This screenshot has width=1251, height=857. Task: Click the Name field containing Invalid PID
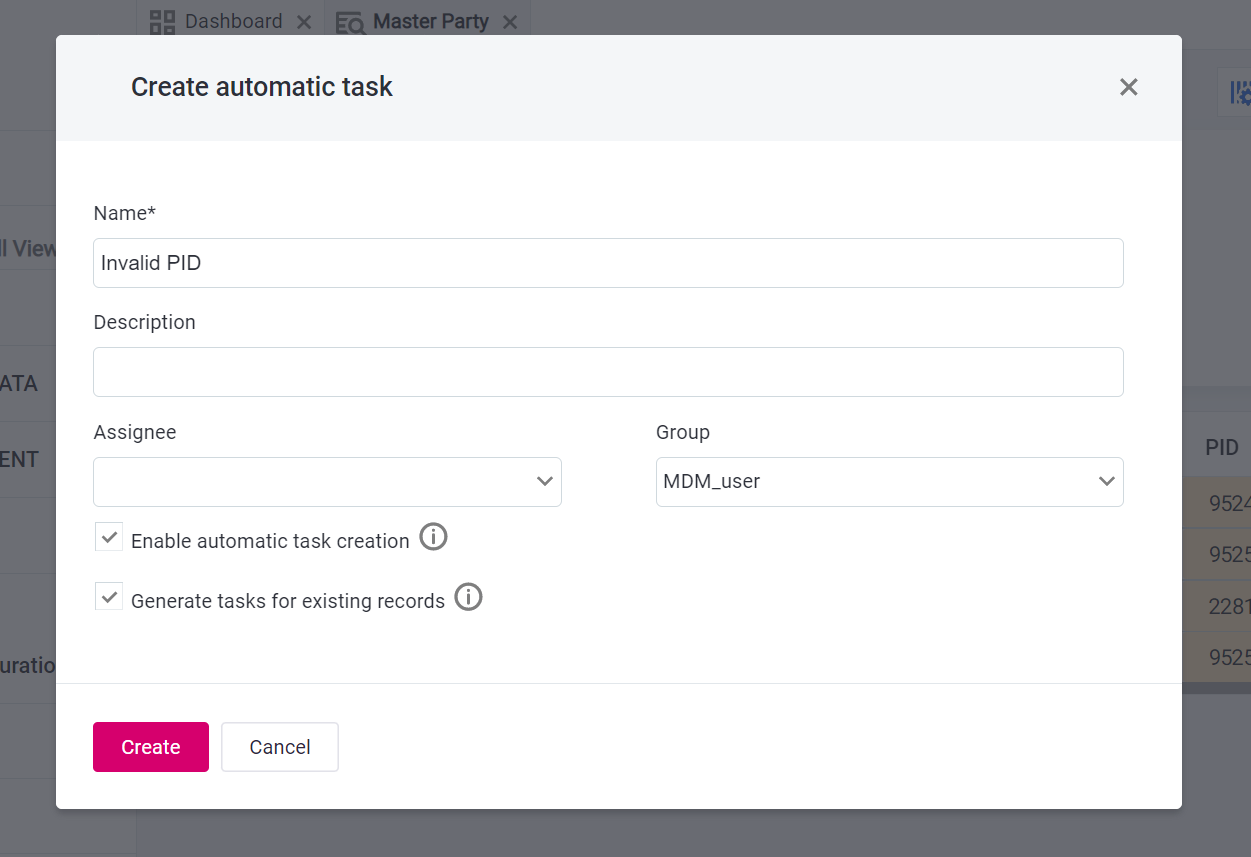pyautogui.click(x=607, y=263)
